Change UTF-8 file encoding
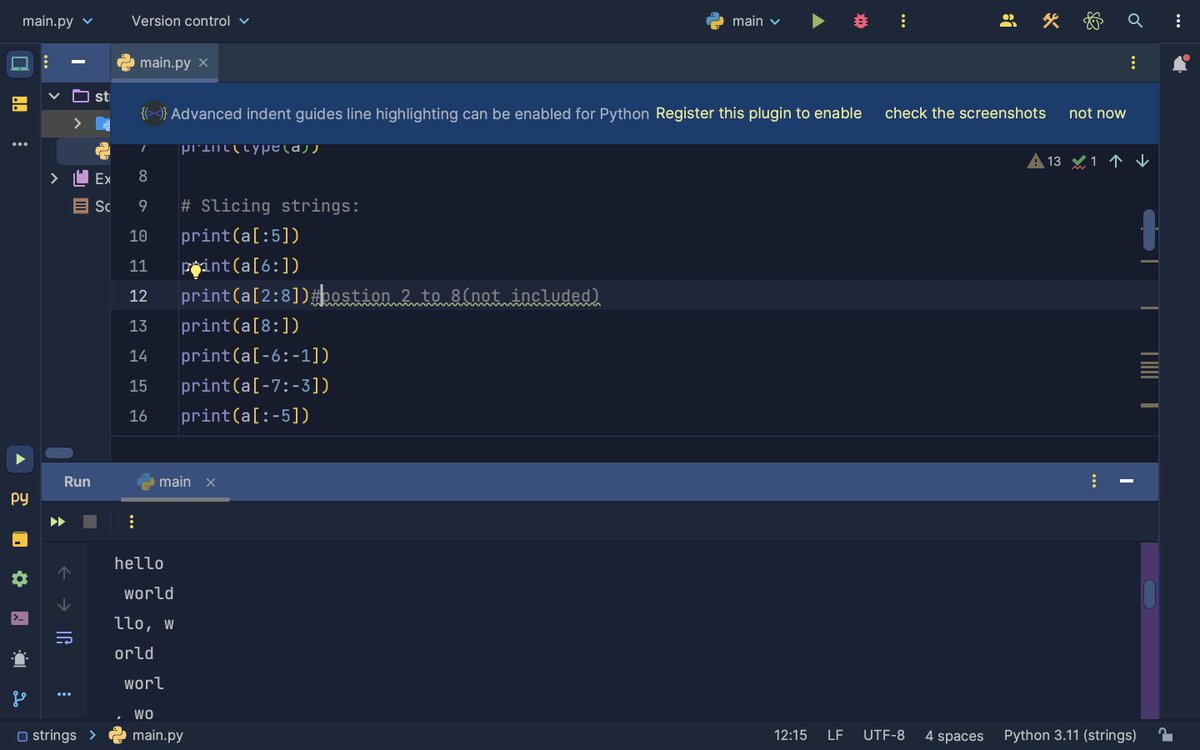Screen dimensions: 1200x750 coord(884,735)
